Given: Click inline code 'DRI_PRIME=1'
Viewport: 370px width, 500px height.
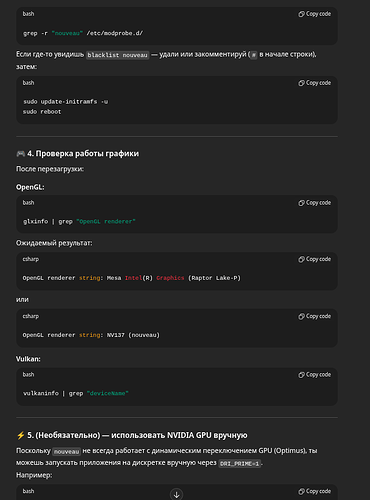Looking at the screenshot, I should 240,463.
